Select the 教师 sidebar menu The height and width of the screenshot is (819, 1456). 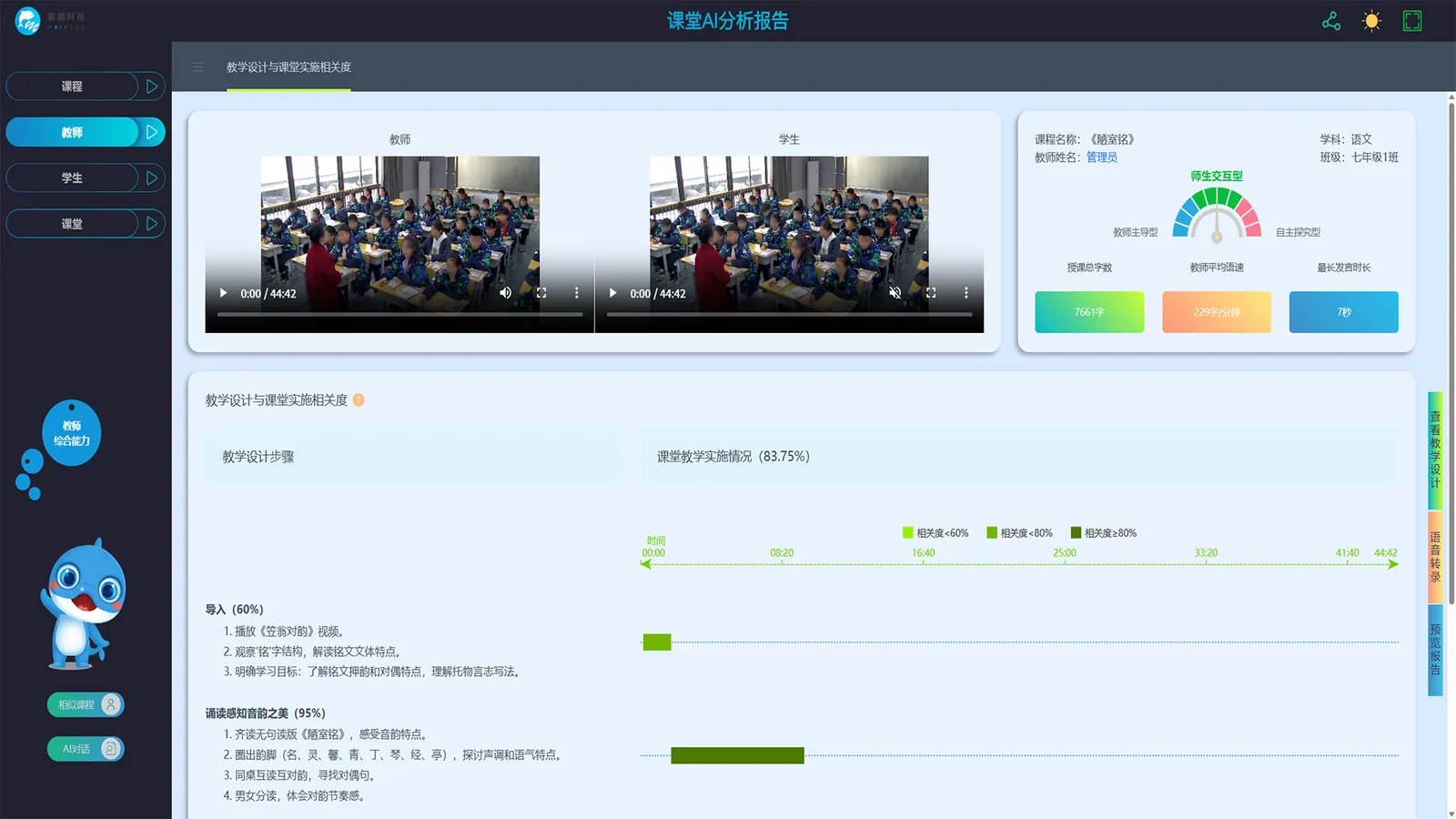72,132
